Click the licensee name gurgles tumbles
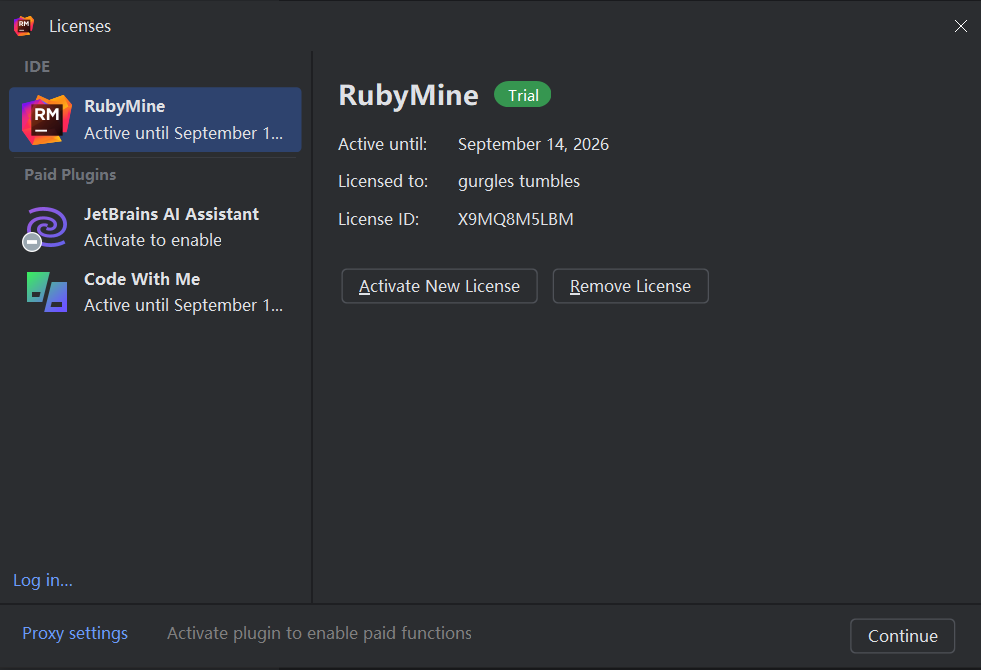This screenshot has height=670, width=981. (x=519, y=181)
